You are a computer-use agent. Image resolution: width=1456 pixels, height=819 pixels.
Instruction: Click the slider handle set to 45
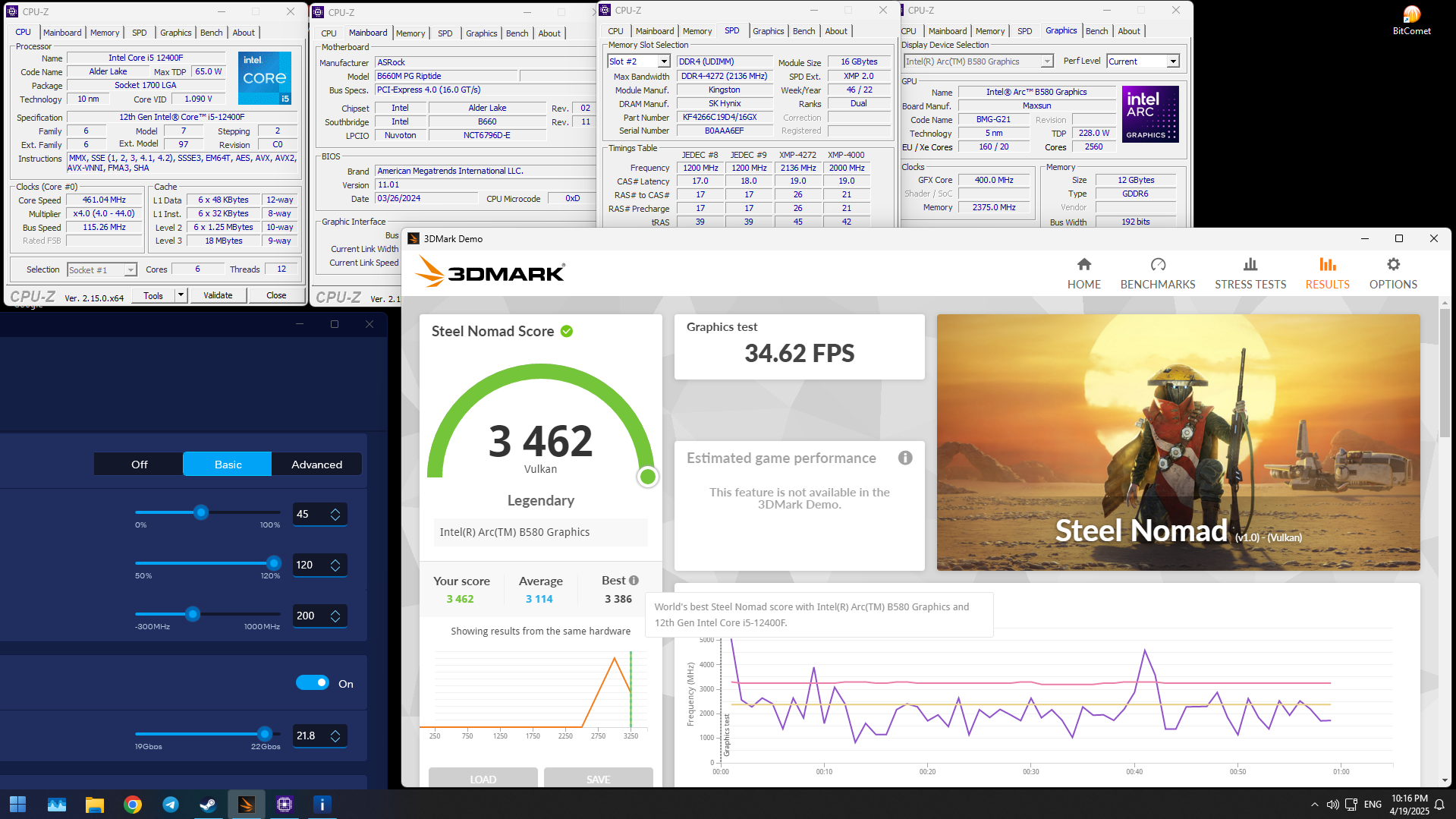coord(201,512)
